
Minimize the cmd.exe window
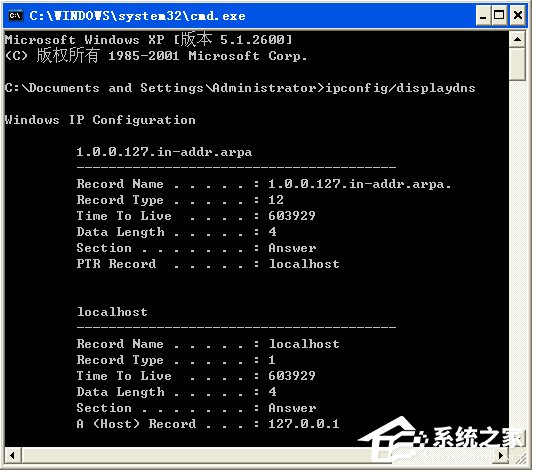[x=482, y=16]
